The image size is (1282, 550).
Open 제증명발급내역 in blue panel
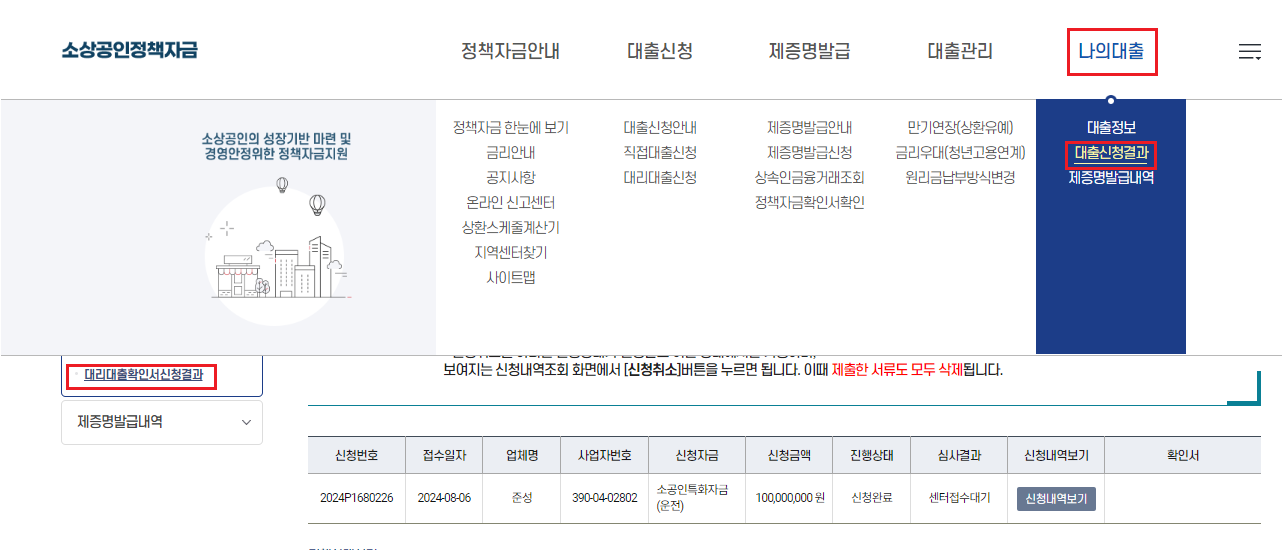click(x=1111, y=178)
